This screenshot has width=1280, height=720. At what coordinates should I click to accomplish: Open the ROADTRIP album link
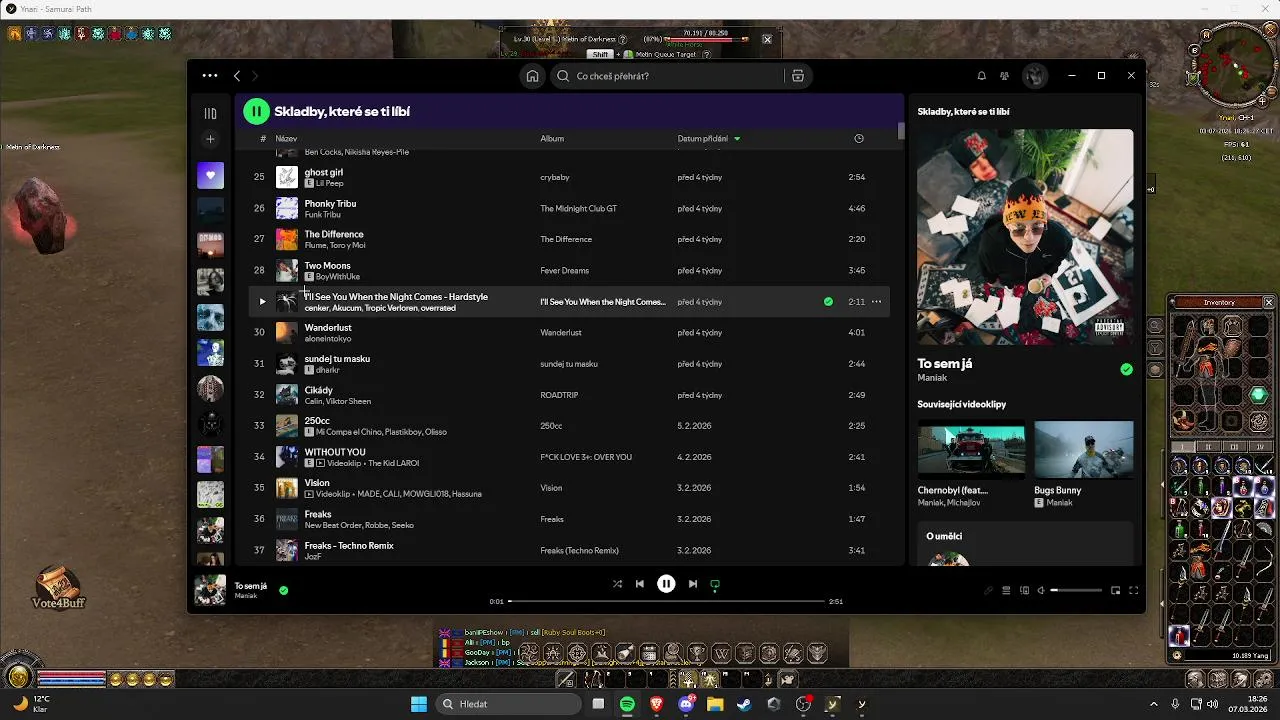point(559,395)
